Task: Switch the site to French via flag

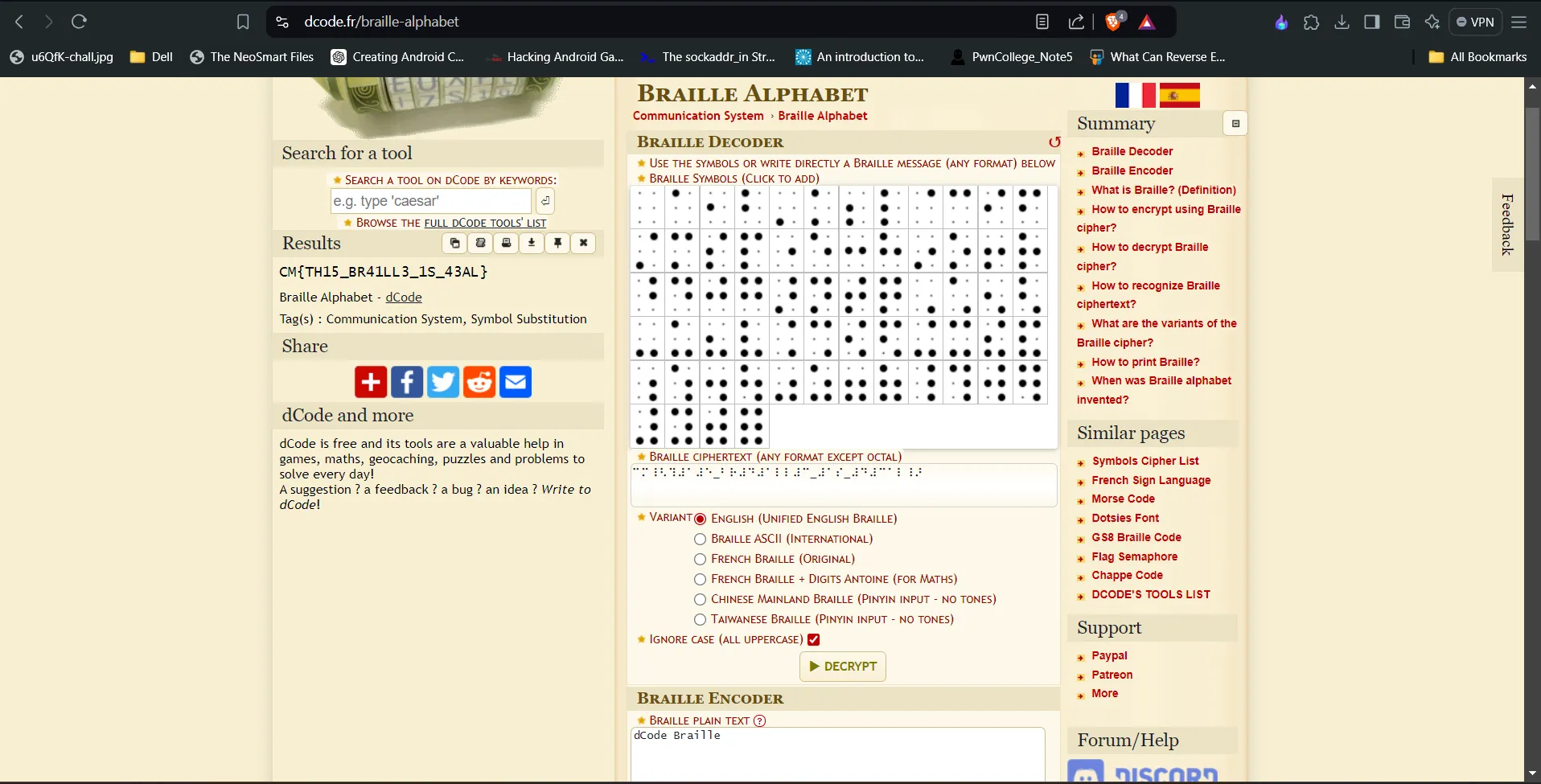Action: click(x=1135, y=95)
